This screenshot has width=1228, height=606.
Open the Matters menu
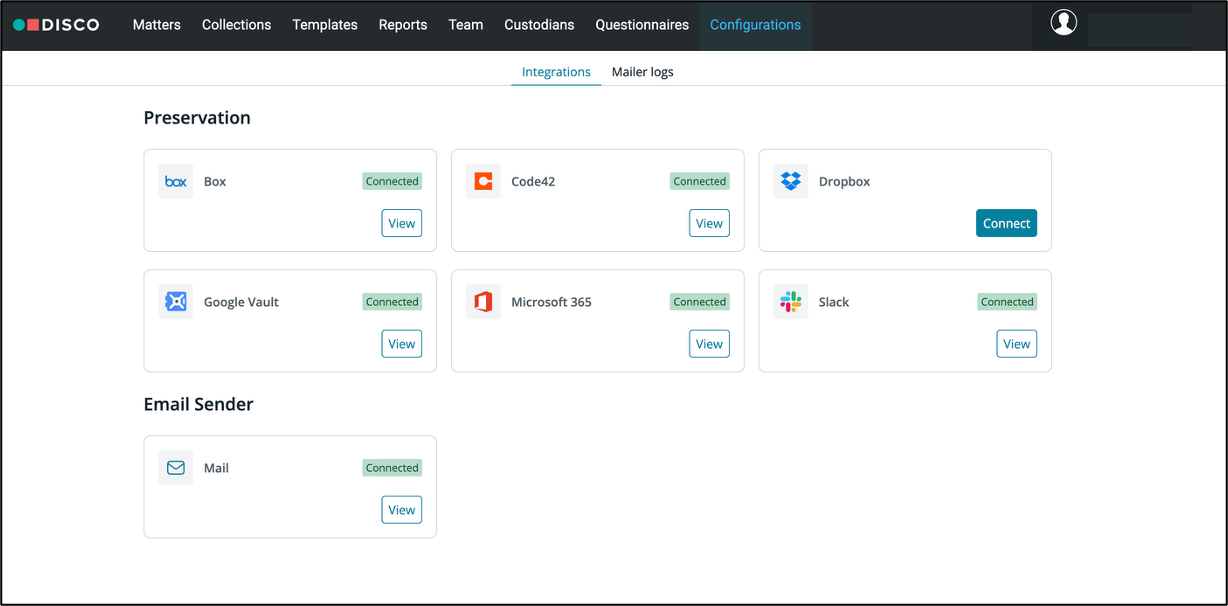click(157, 25)
